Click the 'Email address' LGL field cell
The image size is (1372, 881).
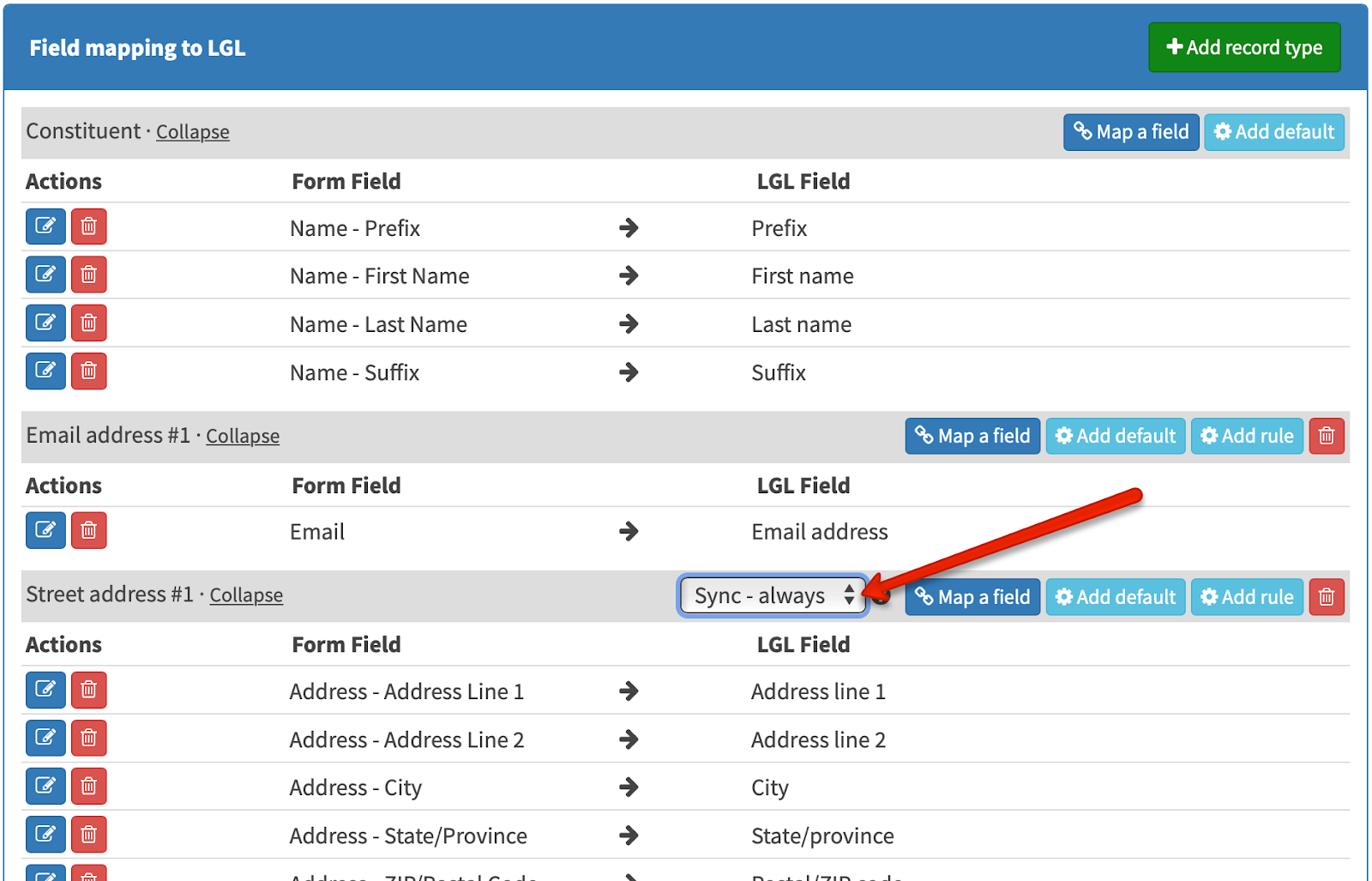click(x=820, y=532)
